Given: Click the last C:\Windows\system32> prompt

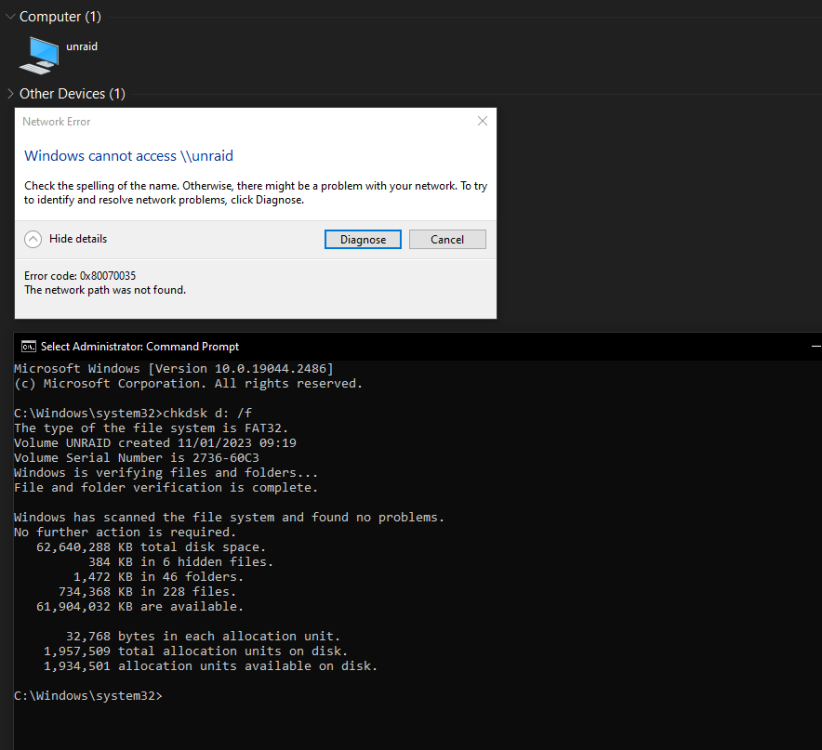Looking at the screenshot, I should coord(88,695).
